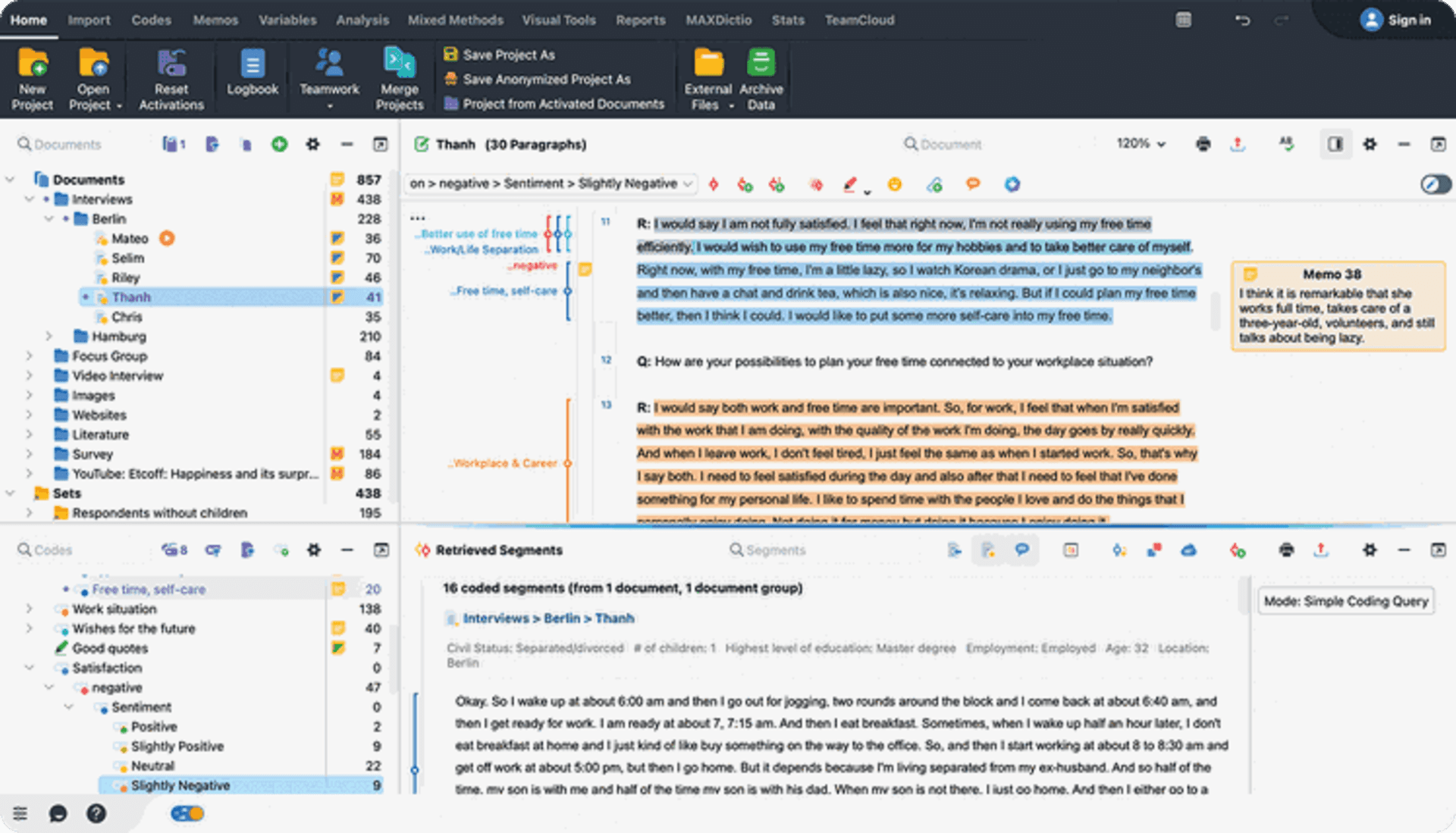This screenshot has width=1456, height=833.
Task: Click the Interviews > Berlin > Thanh segment link
Action: [x=548, y=618]
